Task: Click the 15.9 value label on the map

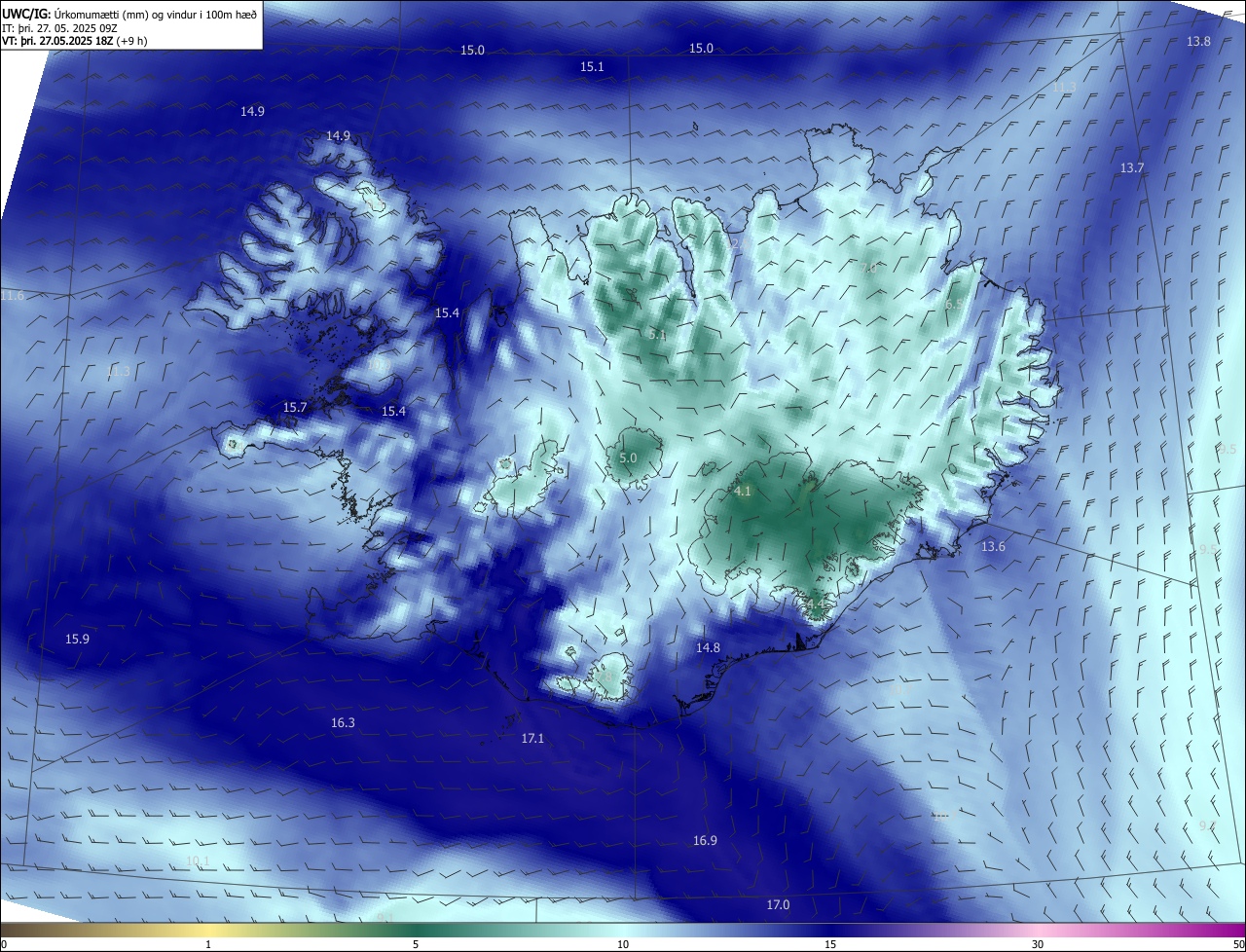Action: click(77, 640)
